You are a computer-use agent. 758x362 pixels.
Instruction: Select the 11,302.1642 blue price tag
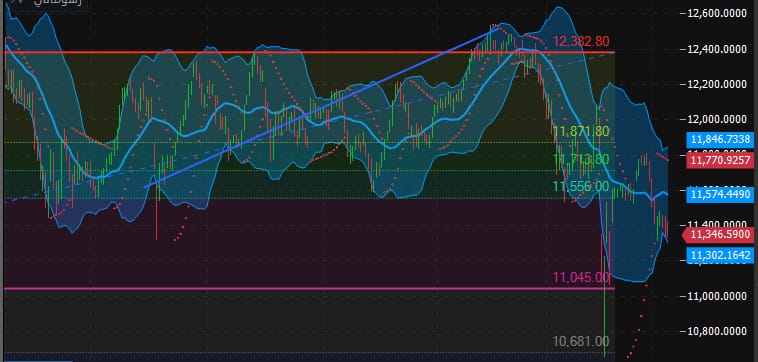tap(720, 255)
